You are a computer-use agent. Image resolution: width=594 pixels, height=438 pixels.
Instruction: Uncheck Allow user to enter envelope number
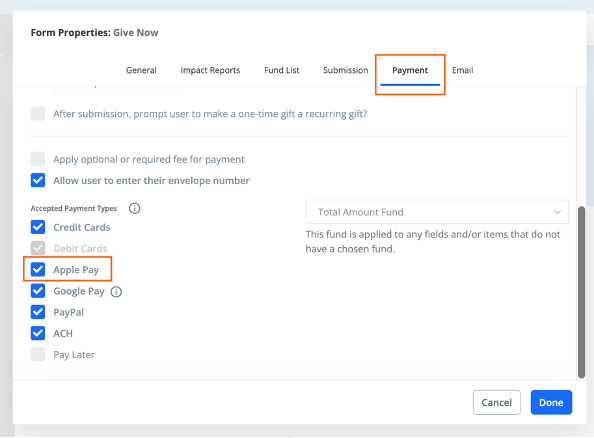38,180
